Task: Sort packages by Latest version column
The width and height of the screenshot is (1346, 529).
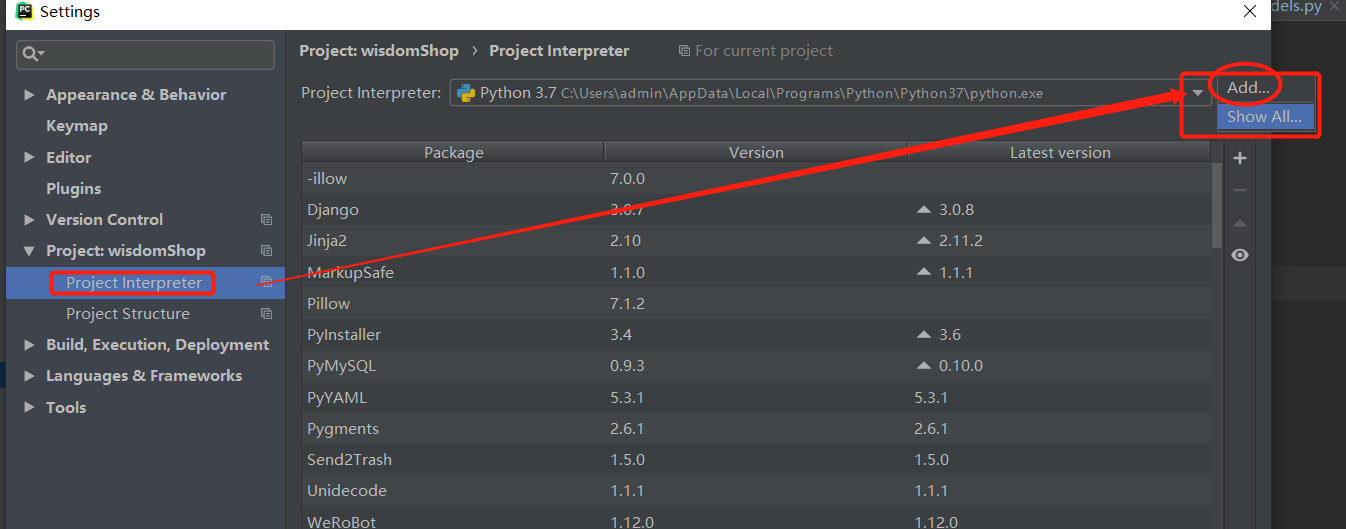Action: (1059, 153)
